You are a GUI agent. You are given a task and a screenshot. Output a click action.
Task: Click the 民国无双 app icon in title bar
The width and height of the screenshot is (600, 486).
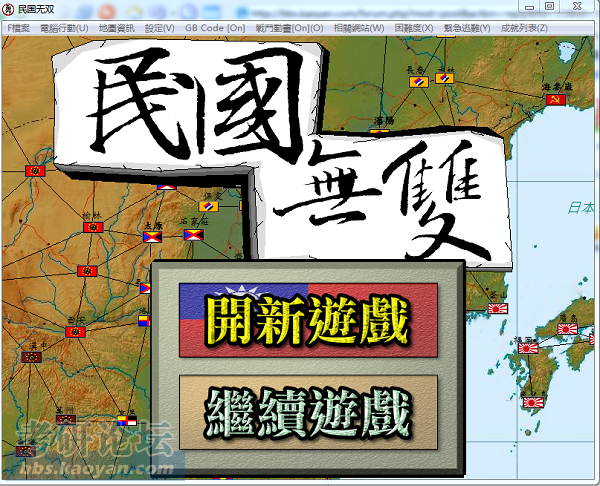click(x=8, y=9)
